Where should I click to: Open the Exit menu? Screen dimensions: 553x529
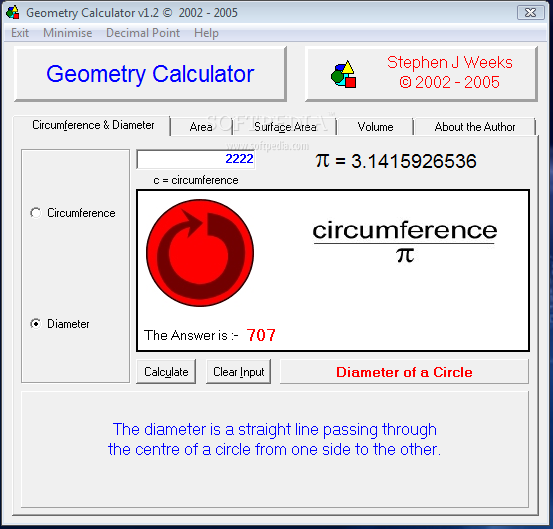tap(20, 33)
